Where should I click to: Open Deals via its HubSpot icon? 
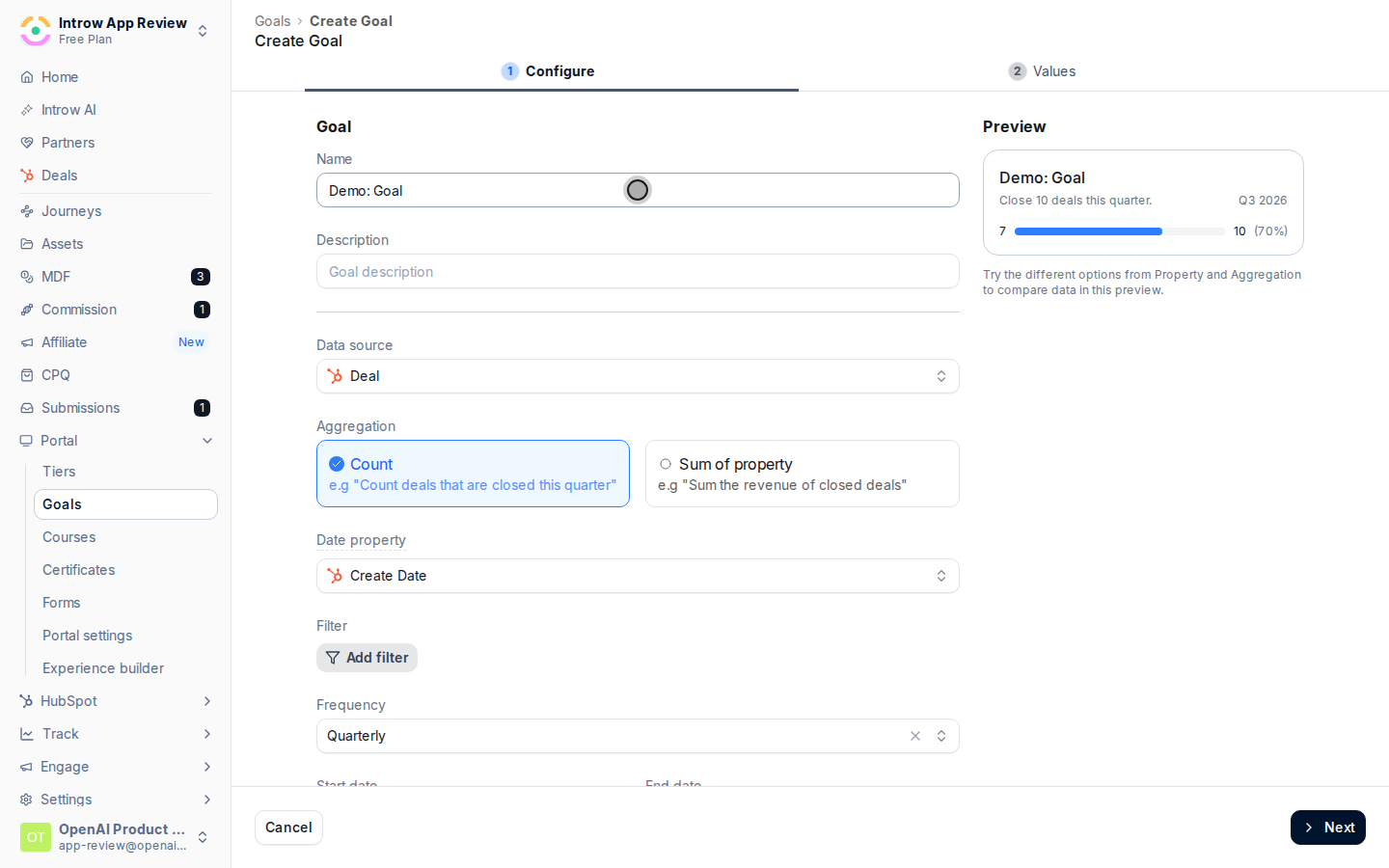tap(27, 176)
